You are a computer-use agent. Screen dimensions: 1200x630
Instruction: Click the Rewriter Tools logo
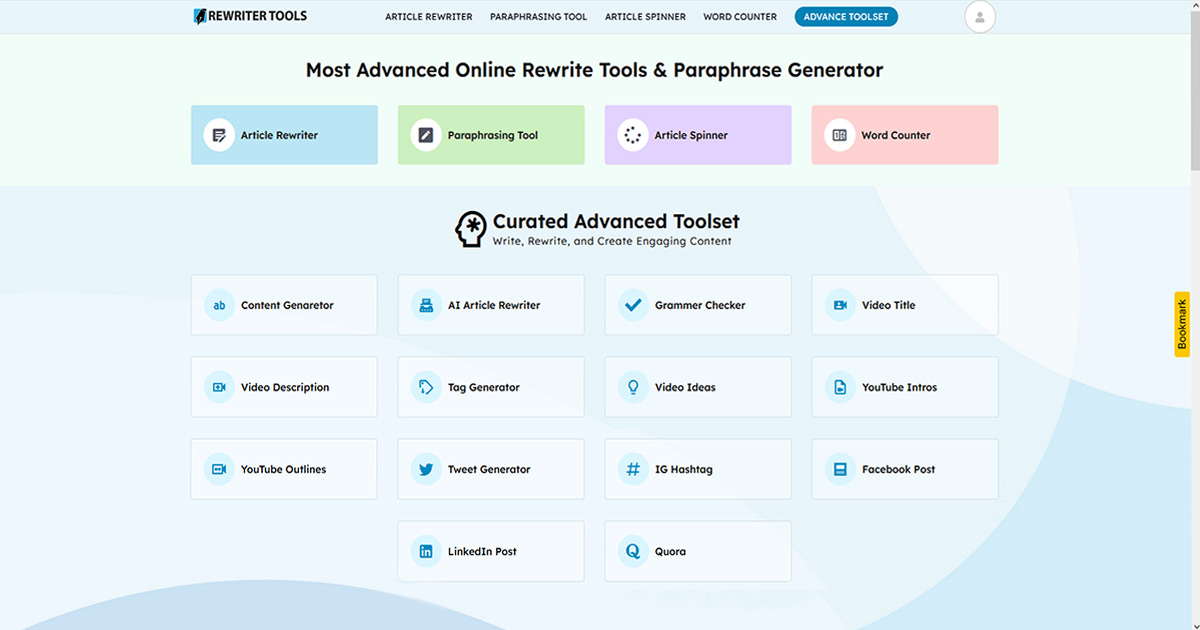pos(250,16)
